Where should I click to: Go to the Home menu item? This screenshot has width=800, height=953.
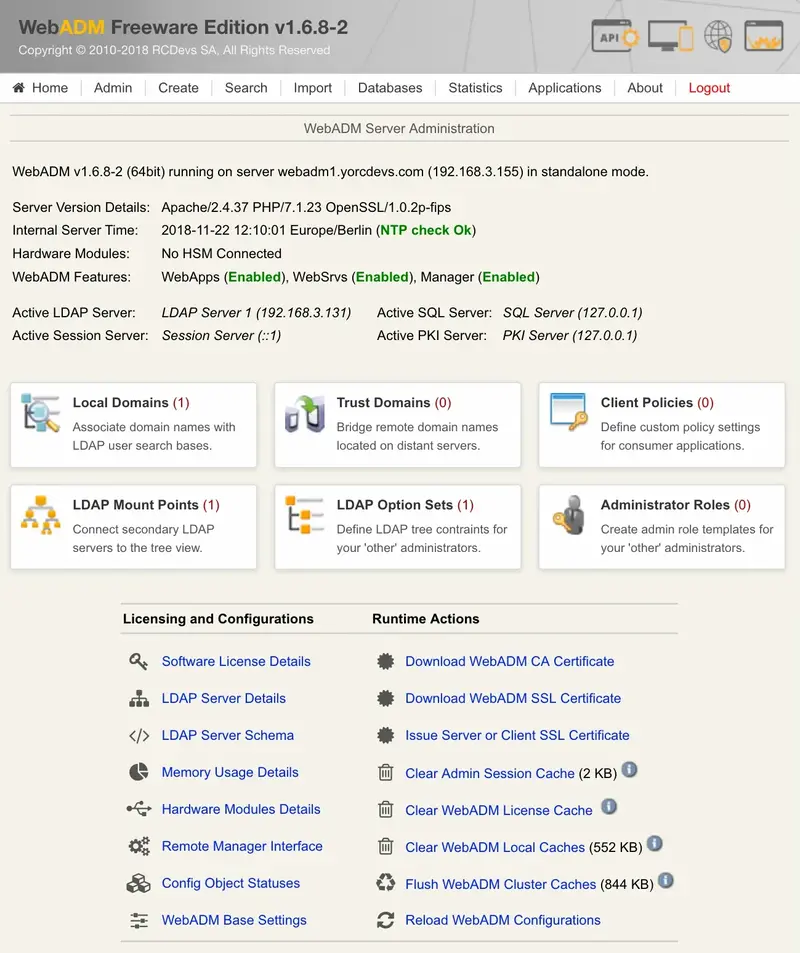point(50,88)
